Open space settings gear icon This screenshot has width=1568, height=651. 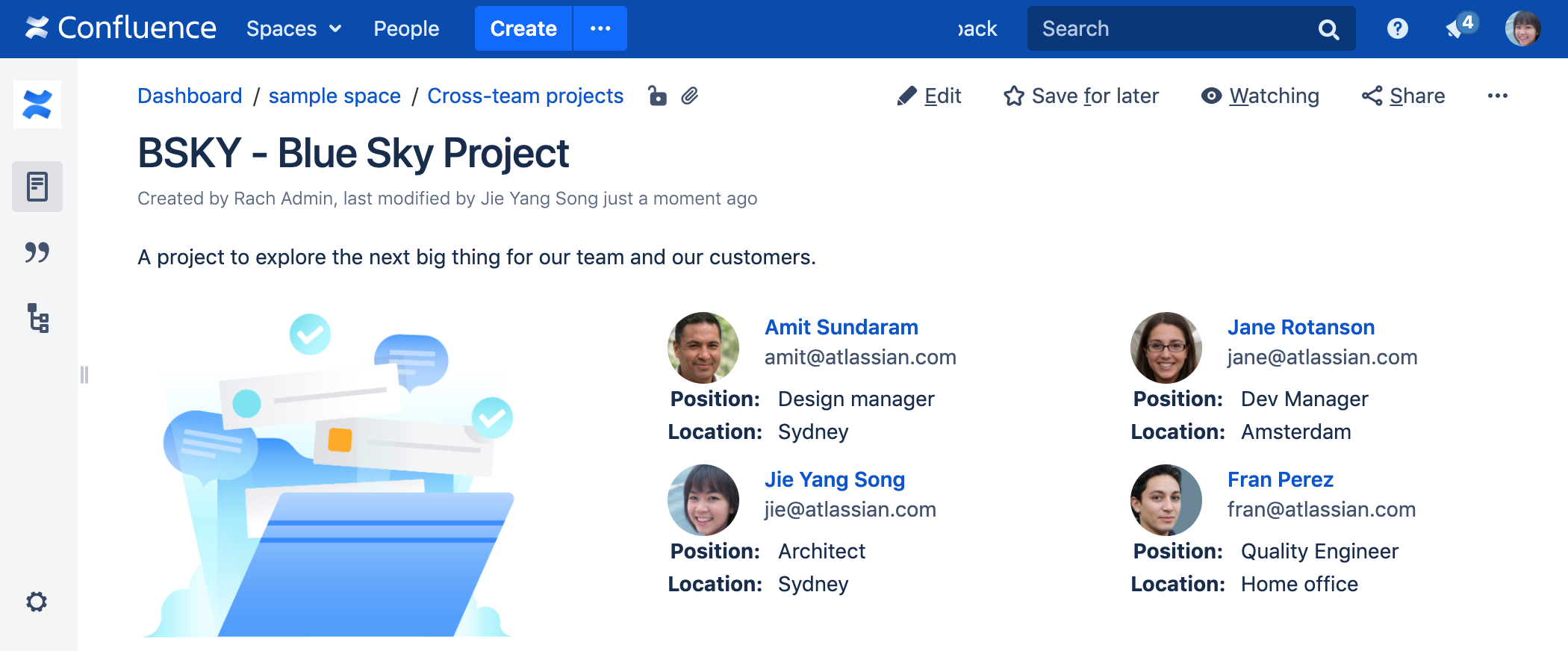coord(37,602)
